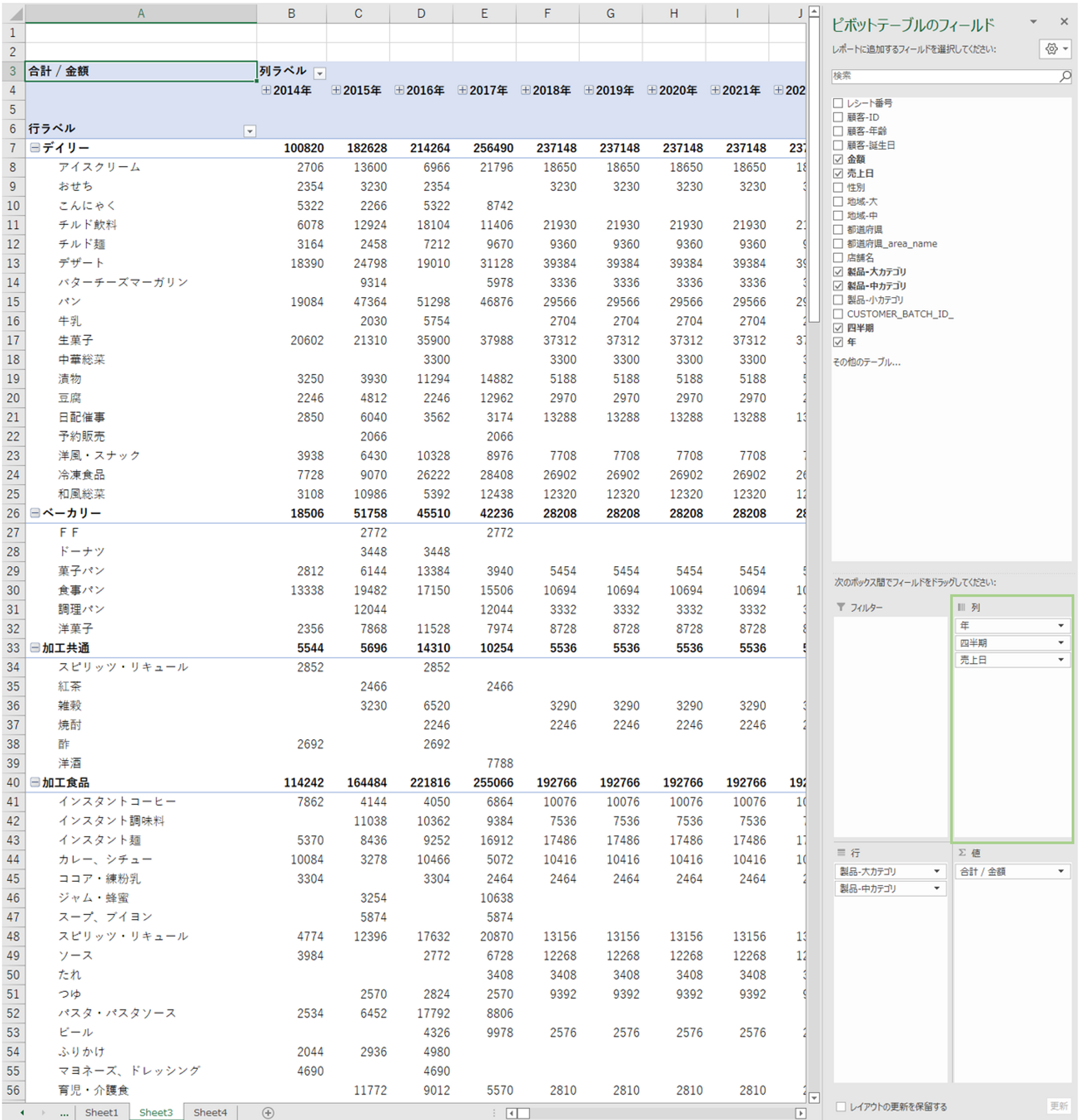Uncheck the 売上日 field
Screen dimensions: 1081x1120
point(838,173)
